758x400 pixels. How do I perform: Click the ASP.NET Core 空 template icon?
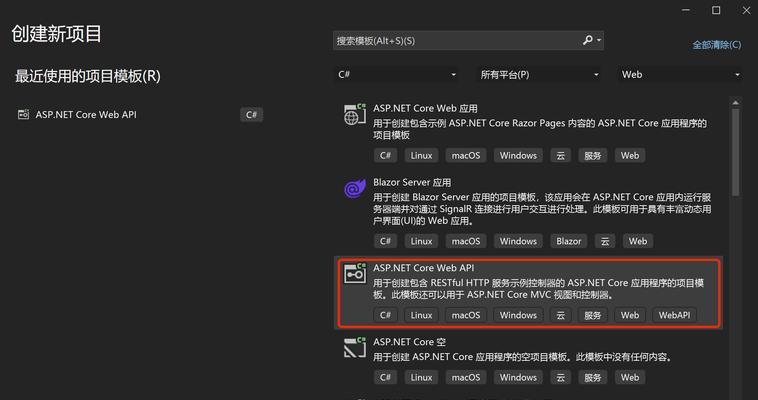(x=354, y=347)
